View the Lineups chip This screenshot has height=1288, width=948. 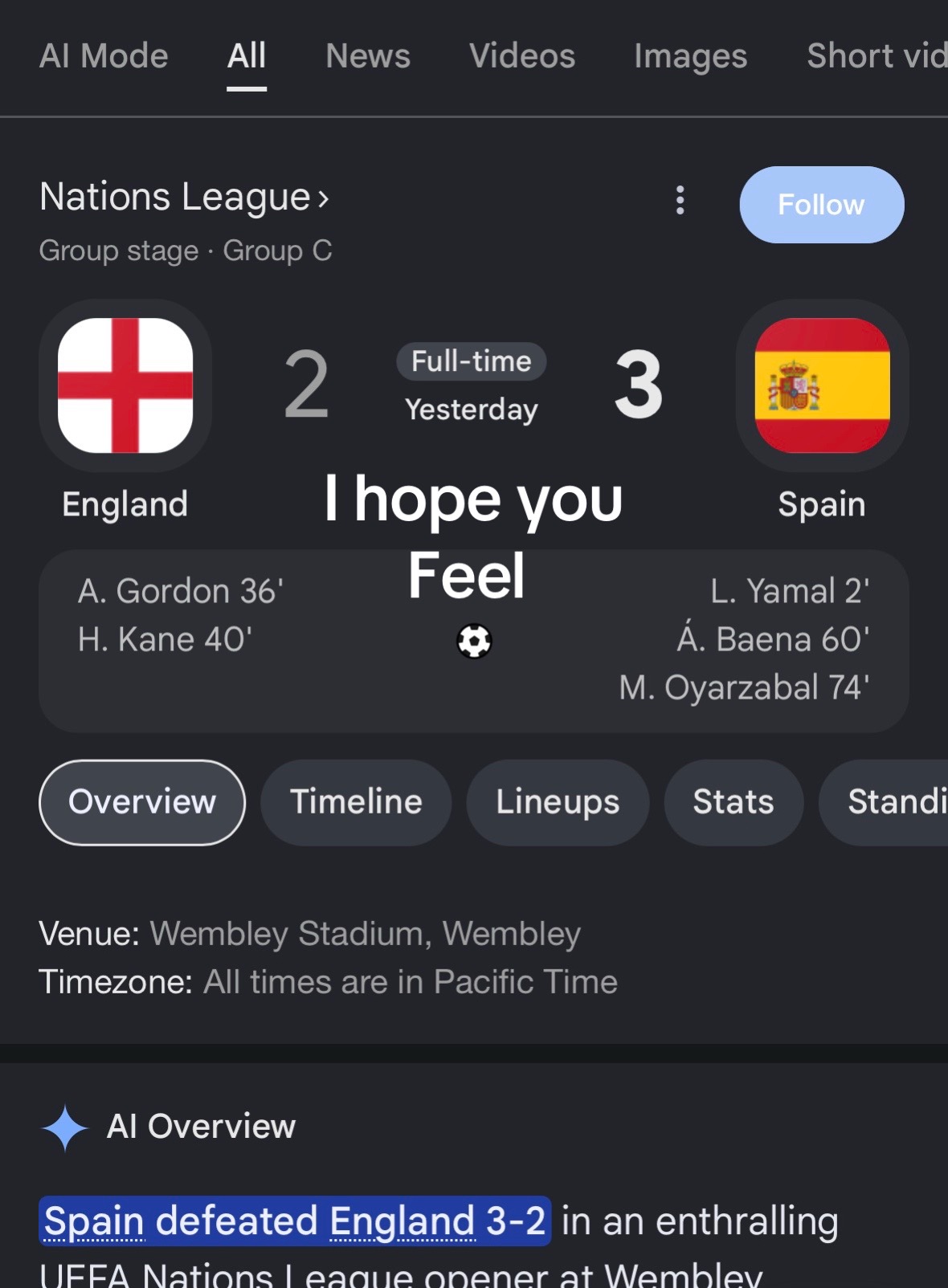click(558, 802)
